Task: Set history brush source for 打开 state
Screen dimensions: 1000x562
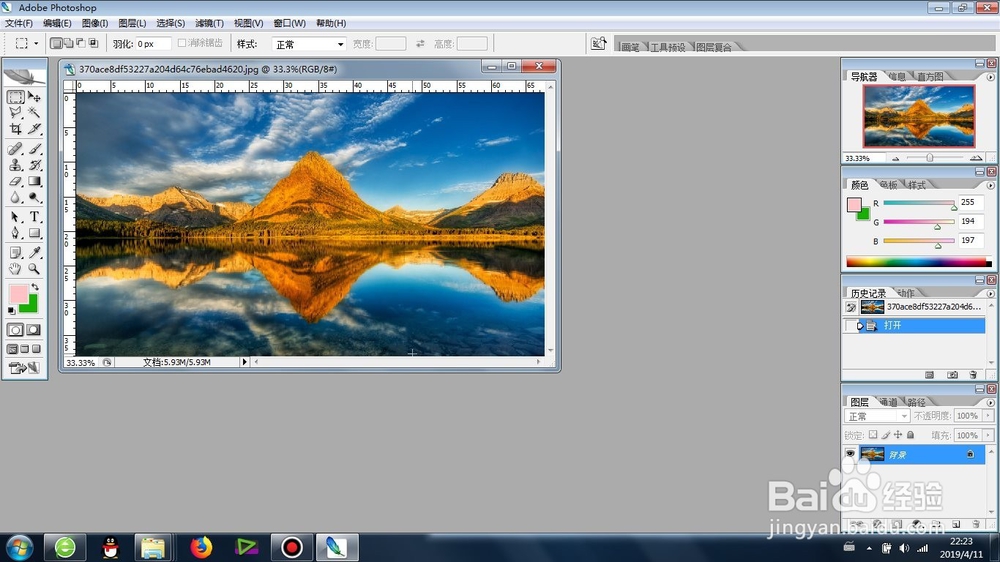Action: (x=850, y=326)
